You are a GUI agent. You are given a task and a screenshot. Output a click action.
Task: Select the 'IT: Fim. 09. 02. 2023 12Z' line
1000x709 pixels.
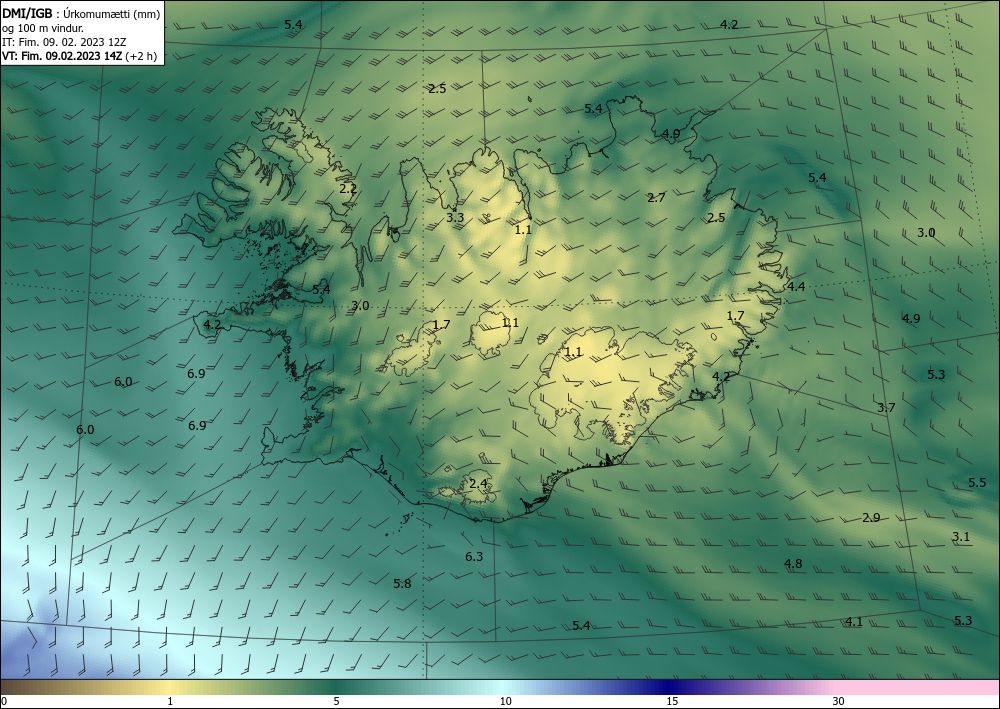(64, 42)
